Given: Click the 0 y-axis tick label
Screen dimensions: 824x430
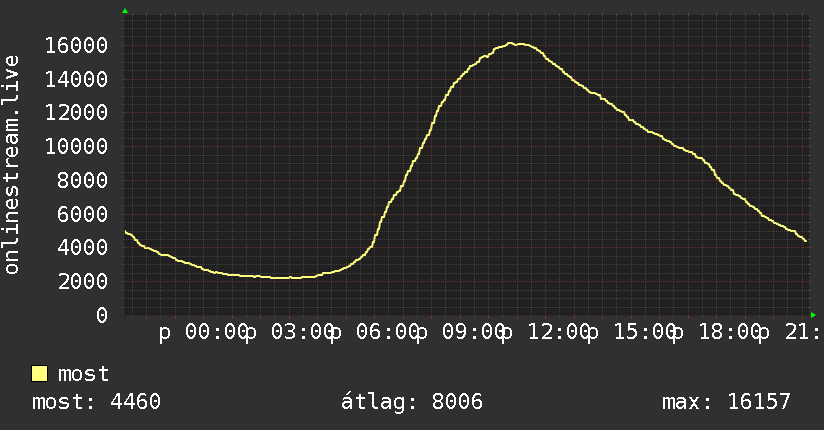Looking at the screenshot, I should pos(102,315).
